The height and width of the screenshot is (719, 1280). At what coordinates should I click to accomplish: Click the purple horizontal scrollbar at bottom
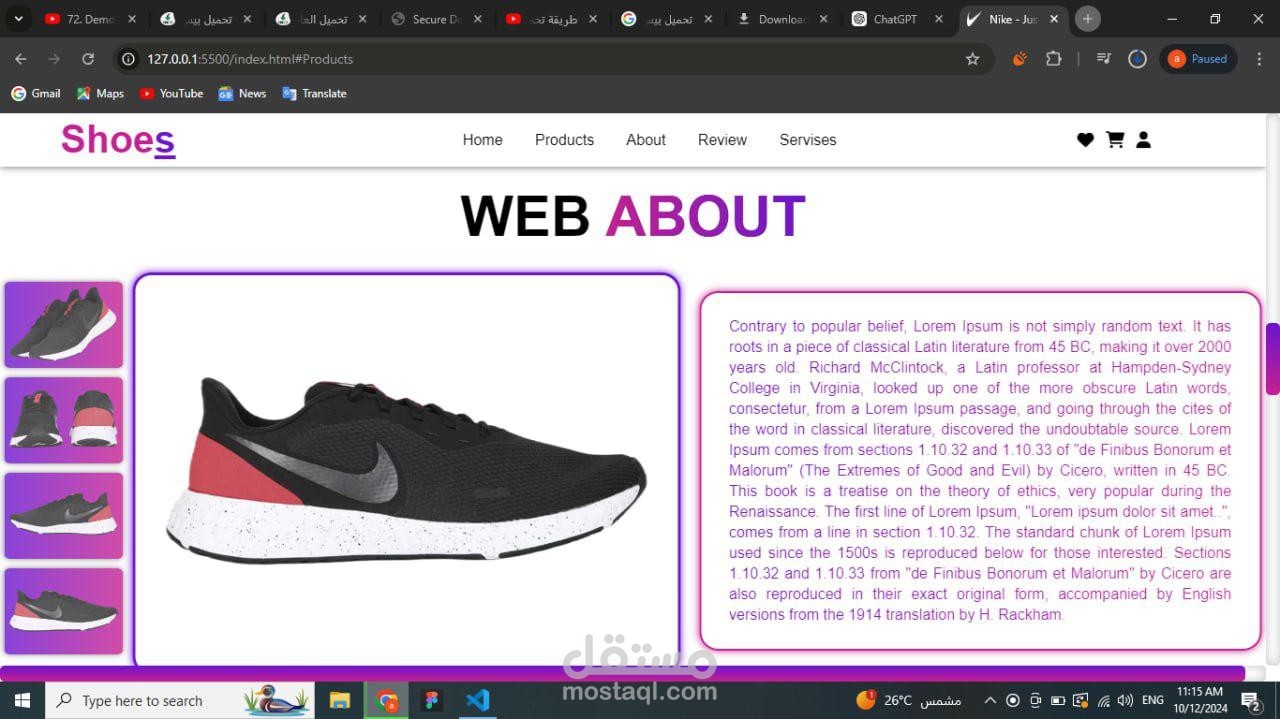tap(622, 673)
